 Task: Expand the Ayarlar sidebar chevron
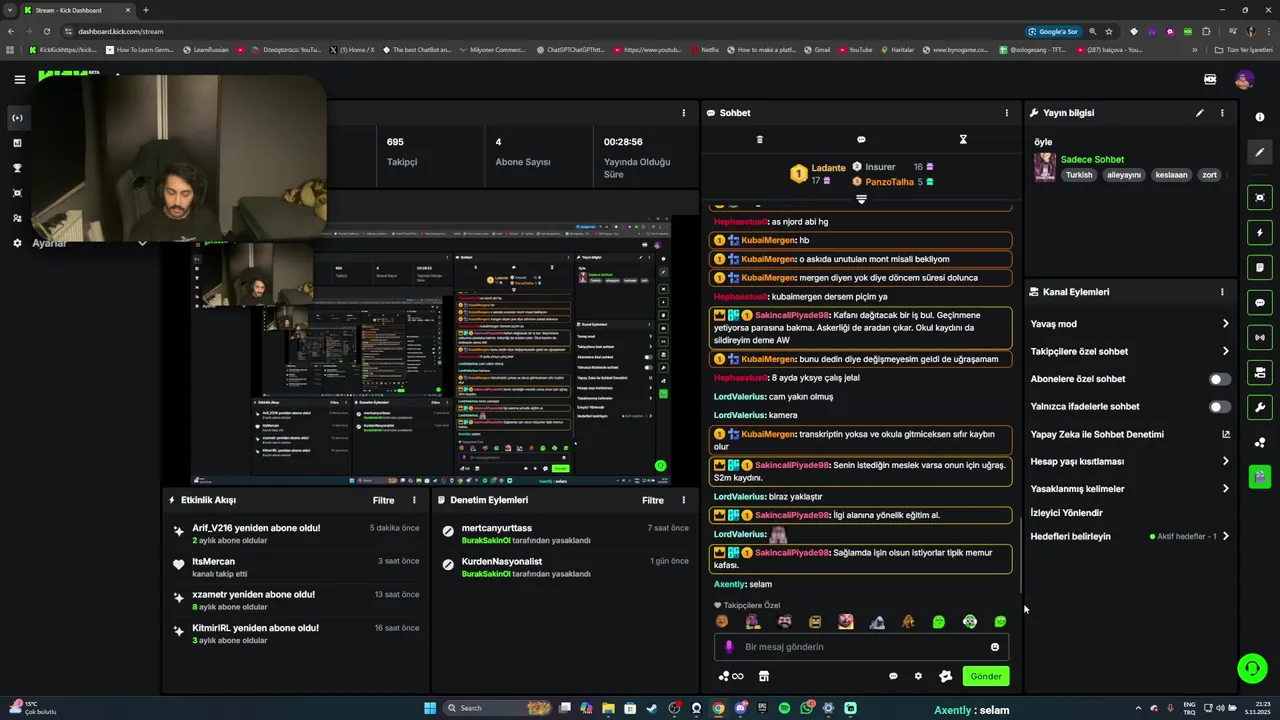click(142, 243)
